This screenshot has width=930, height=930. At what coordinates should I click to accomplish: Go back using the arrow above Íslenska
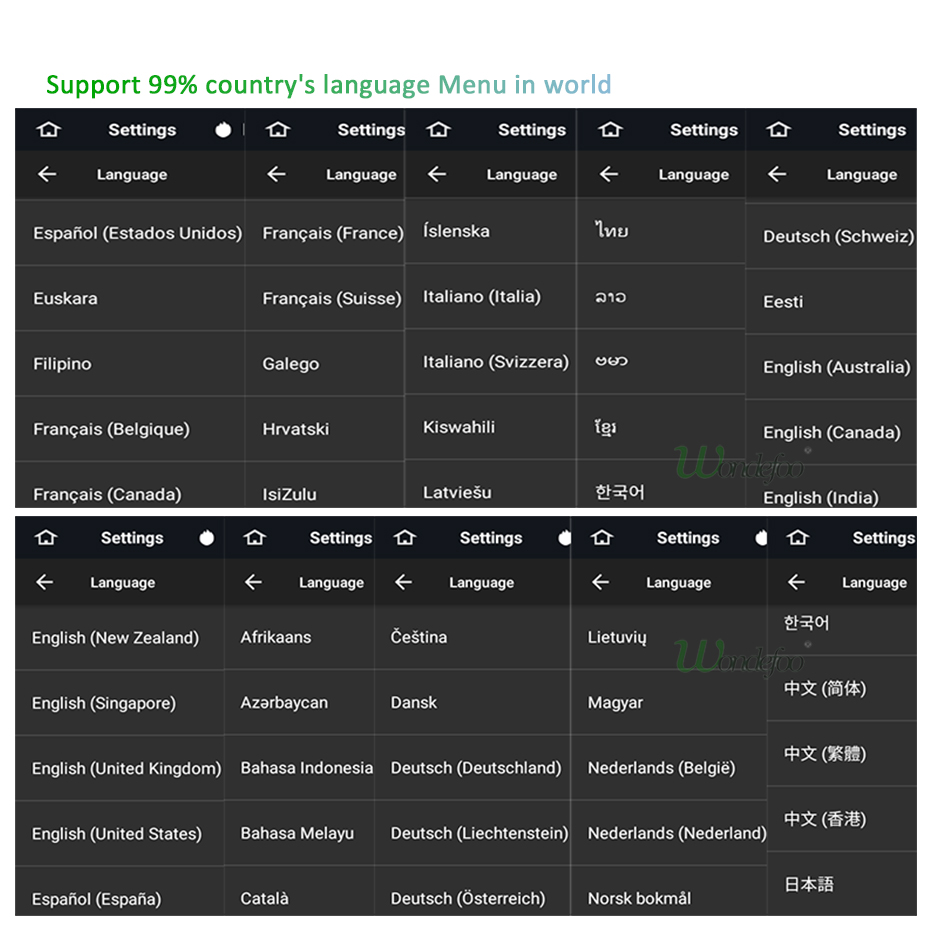click(x=437, y=174)
